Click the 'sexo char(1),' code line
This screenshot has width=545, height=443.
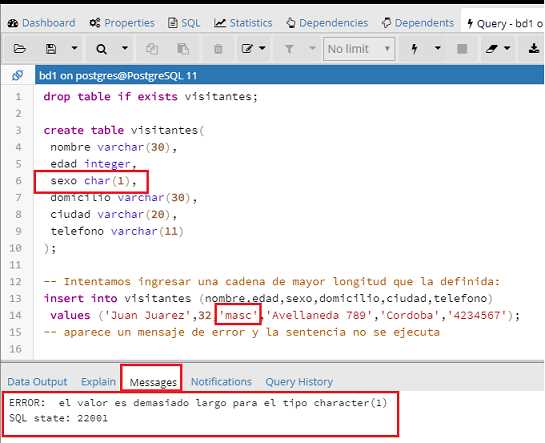(x=93, y=181)
